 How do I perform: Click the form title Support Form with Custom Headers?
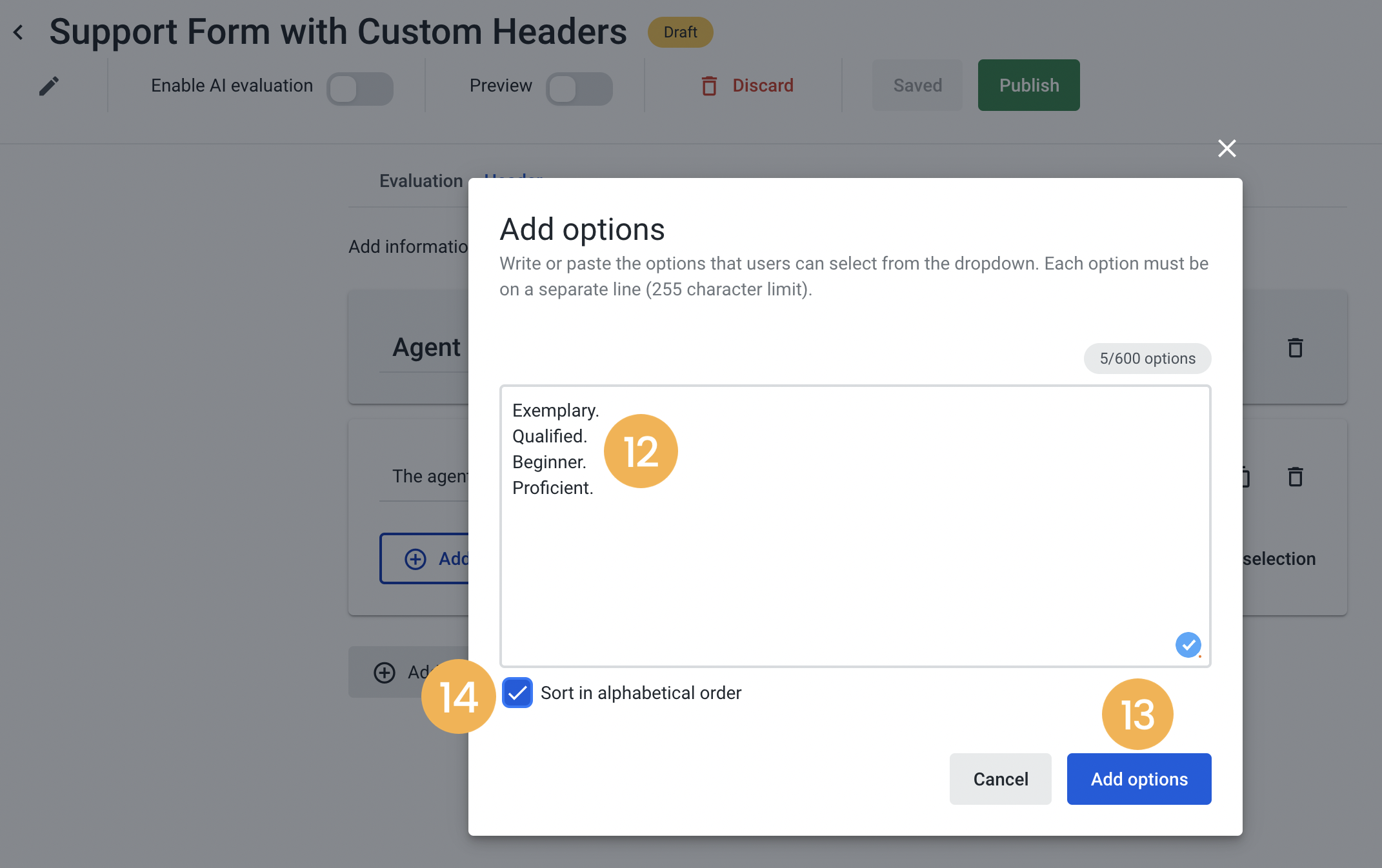pyautogui.click(x=338, y=32)
